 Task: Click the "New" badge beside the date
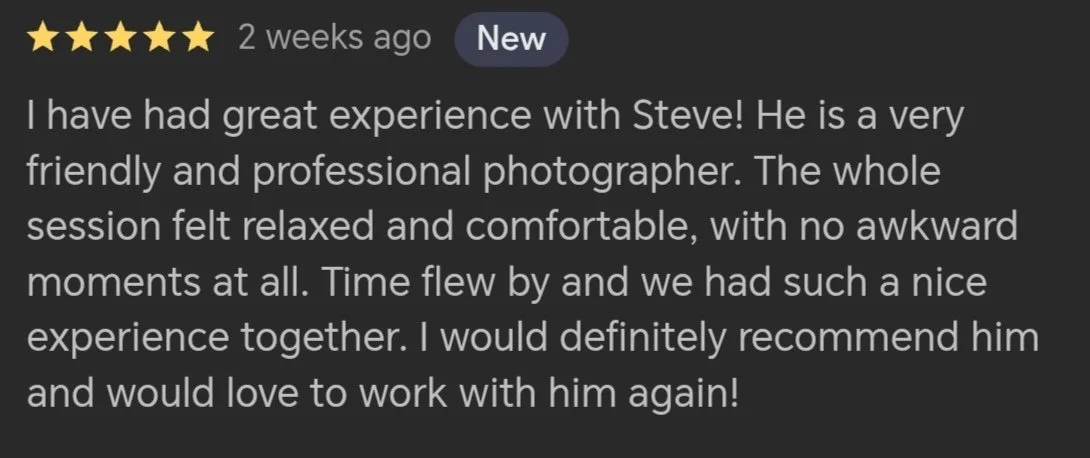click(511, 39)
